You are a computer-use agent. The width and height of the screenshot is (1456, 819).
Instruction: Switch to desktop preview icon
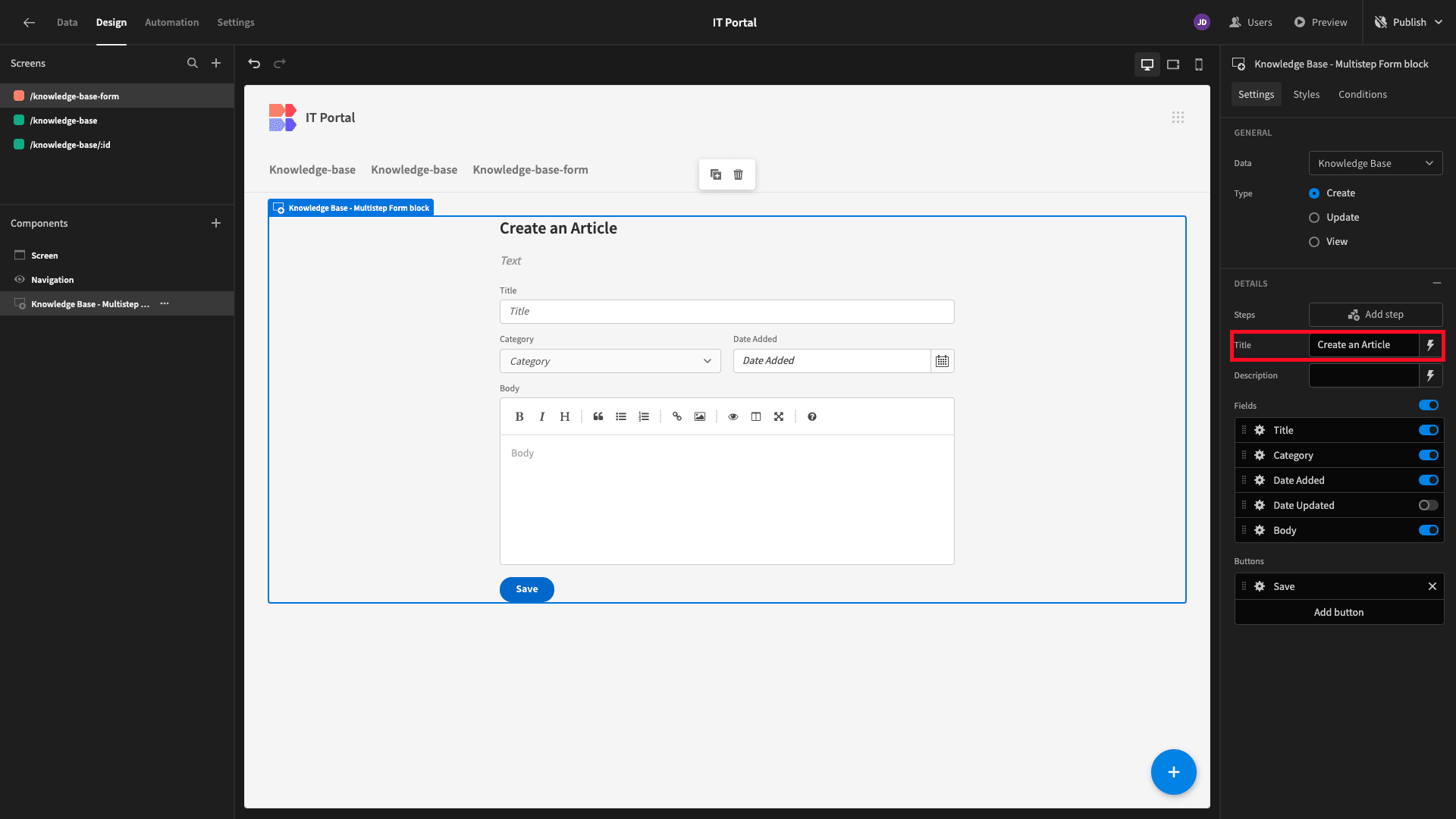pyautogui.click(x=1147, y=64)
